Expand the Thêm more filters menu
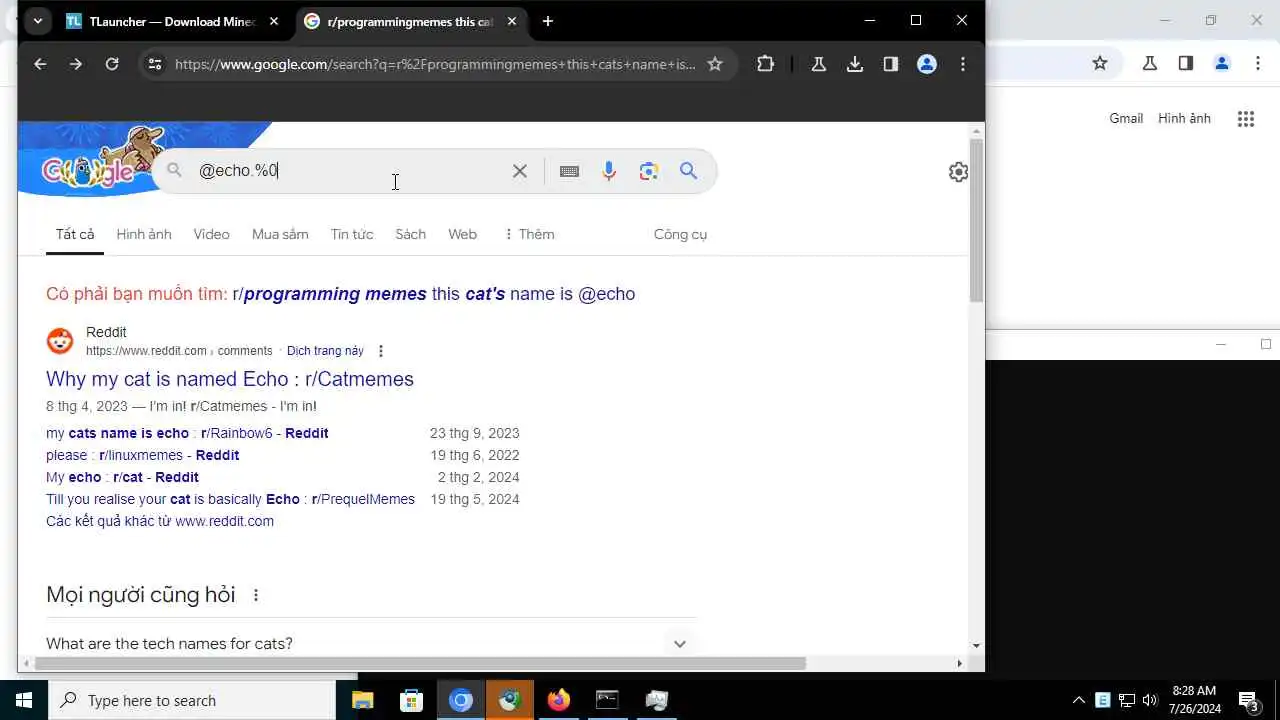This screenshot has width=1280, height=720. [529, 234]
